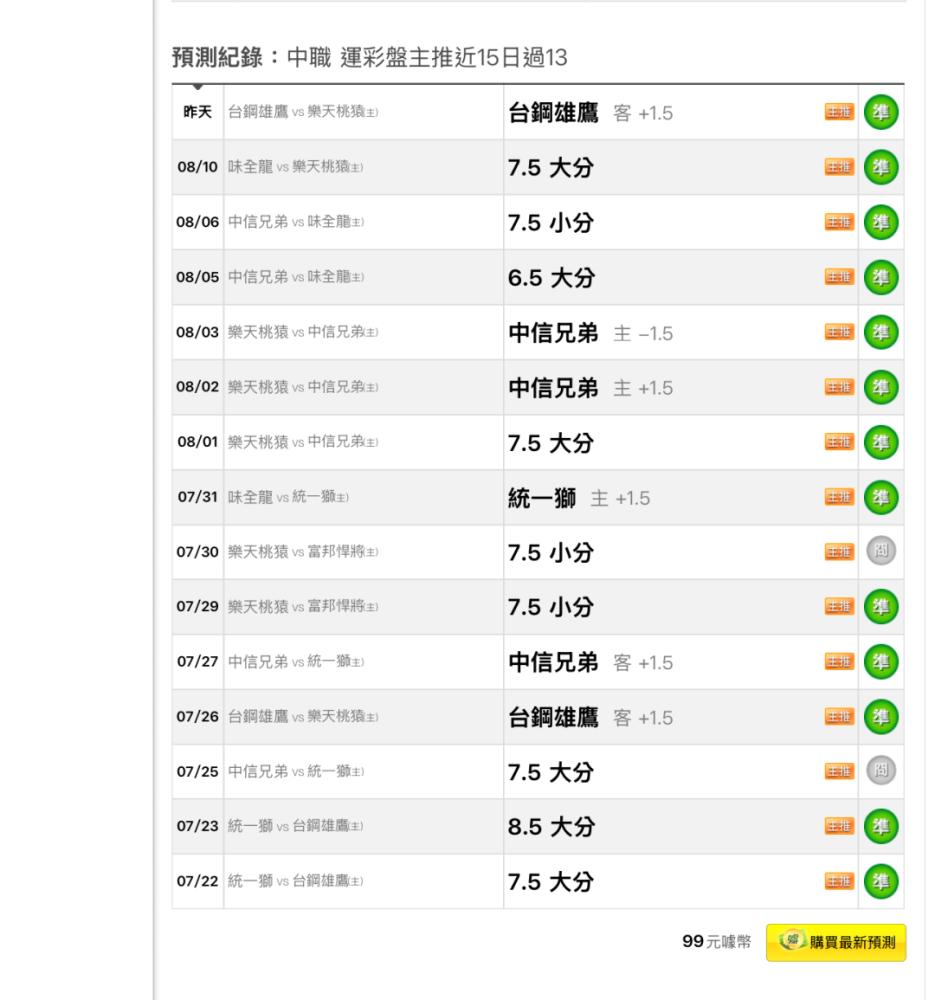Open the 昨天 matchup 台鋼雄鷹 vs 樂天桃猿
Image resolution: width=935 pixels, height=1000 pixels.
(303, 112)
